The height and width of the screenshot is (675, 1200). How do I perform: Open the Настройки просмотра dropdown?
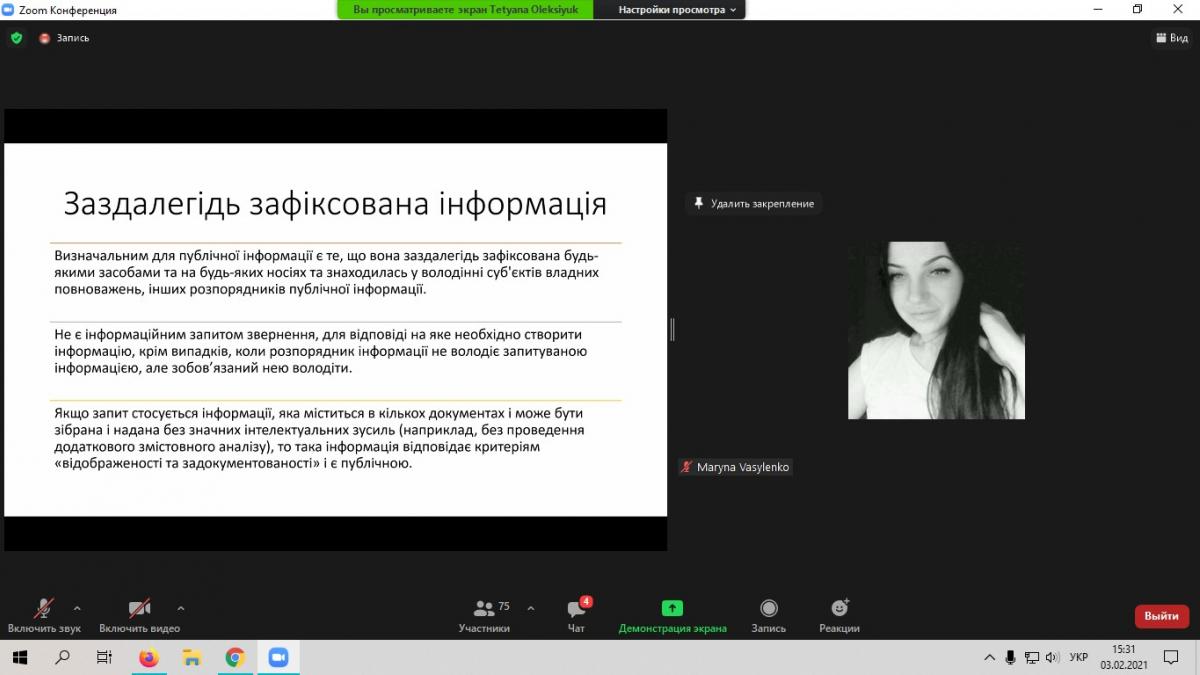(676, 10)
